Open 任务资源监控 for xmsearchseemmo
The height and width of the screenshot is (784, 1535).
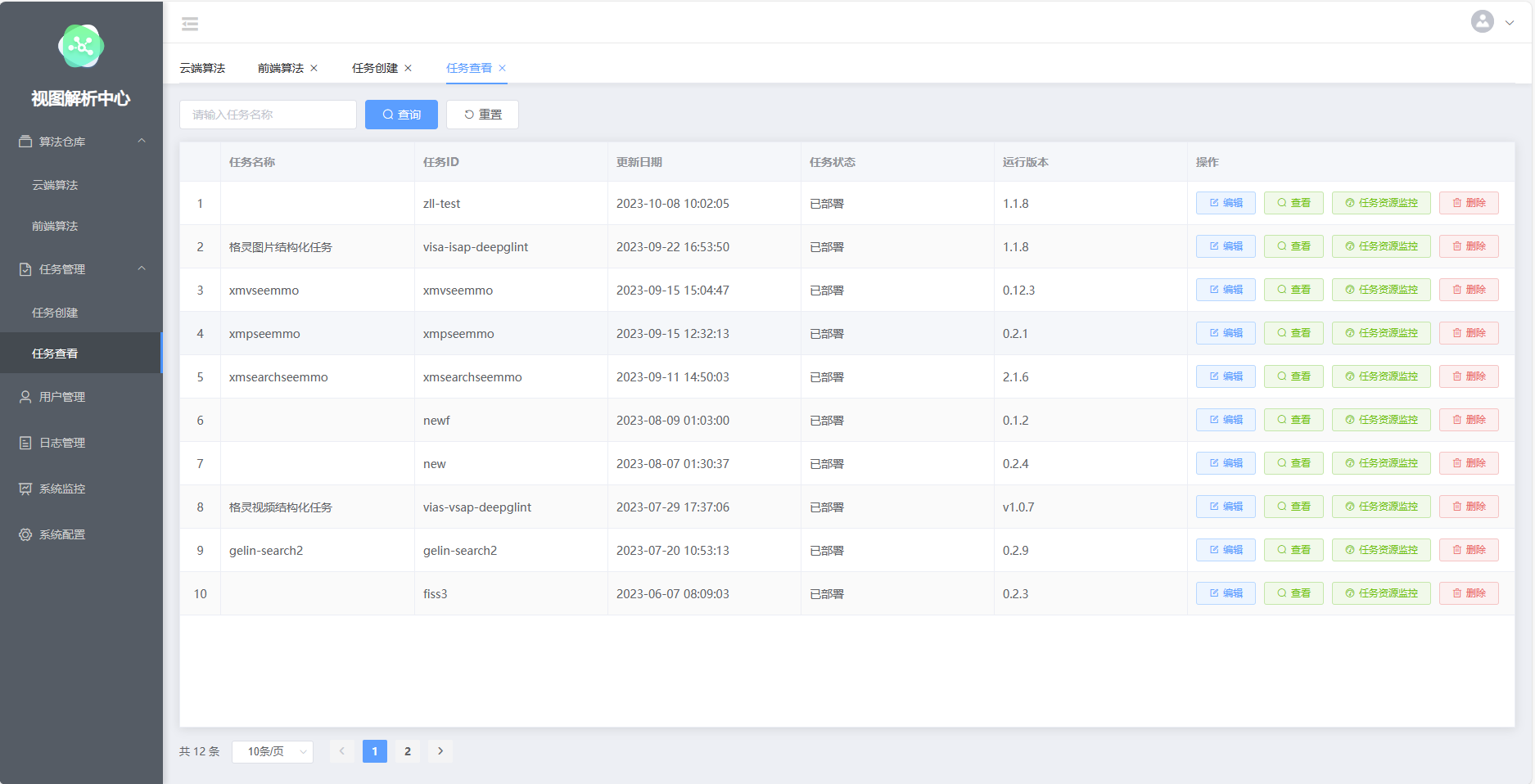point(1381,376)
